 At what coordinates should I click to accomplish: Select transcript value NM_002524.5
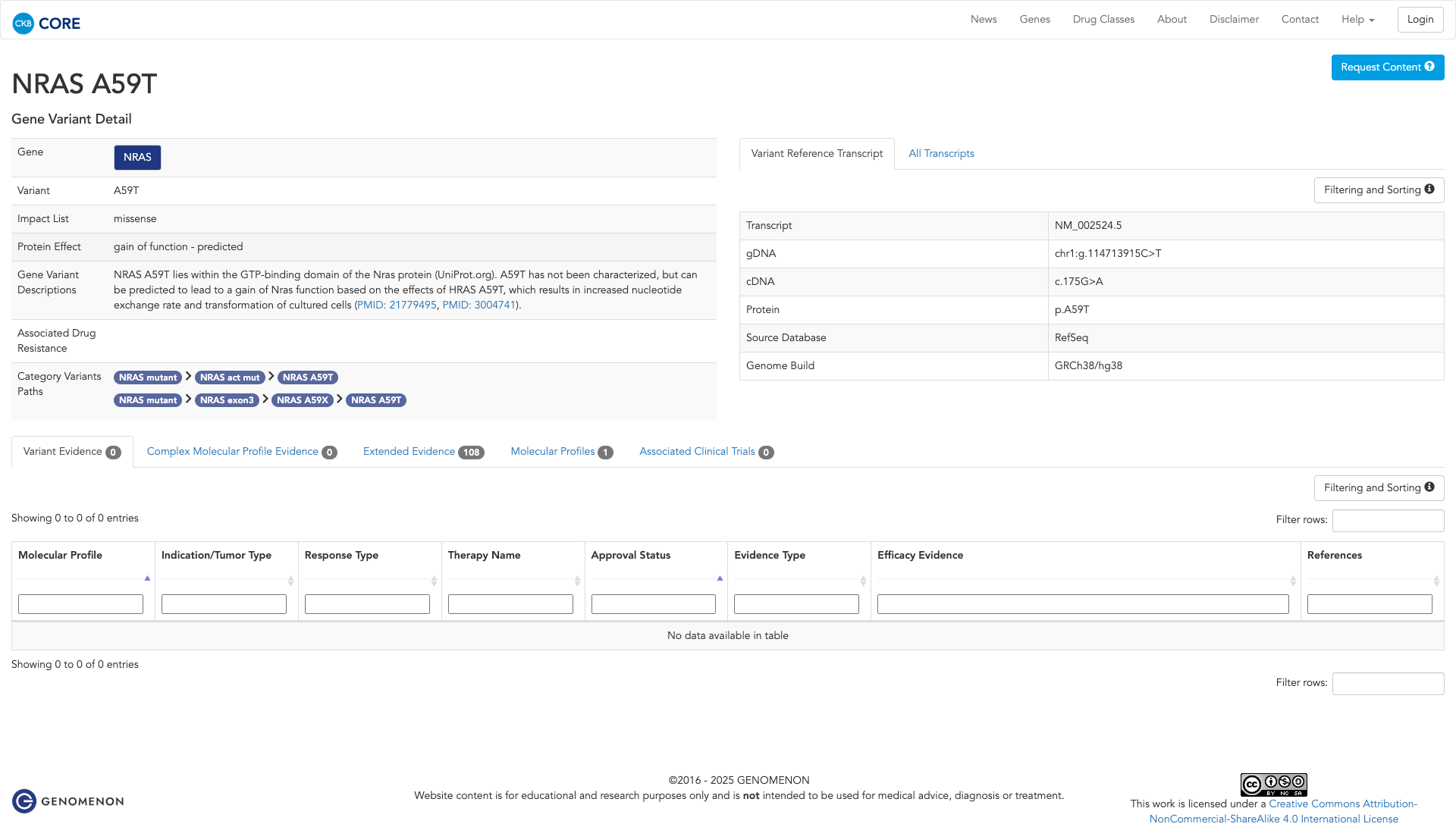click(x=1087, y=226)
